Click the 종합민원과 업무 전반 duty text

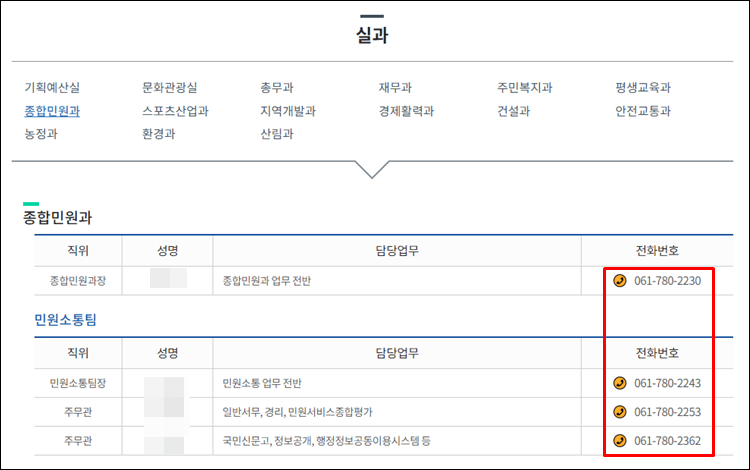(x=266, y=281)
